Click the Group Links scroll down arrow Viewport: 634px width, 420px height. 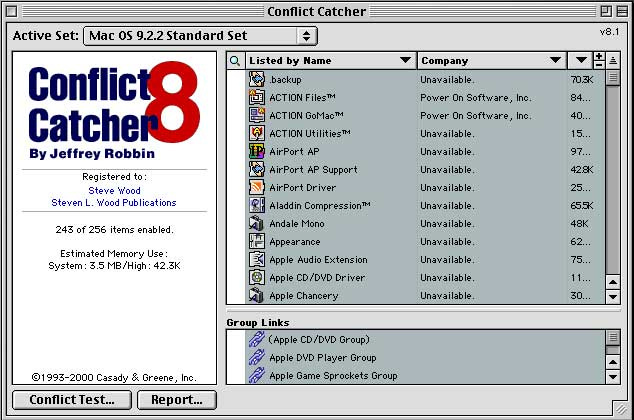[x=613, y=377]
